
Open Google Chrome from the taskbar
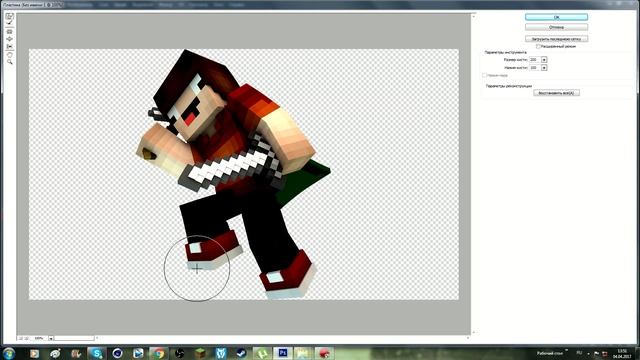point(159,353)
